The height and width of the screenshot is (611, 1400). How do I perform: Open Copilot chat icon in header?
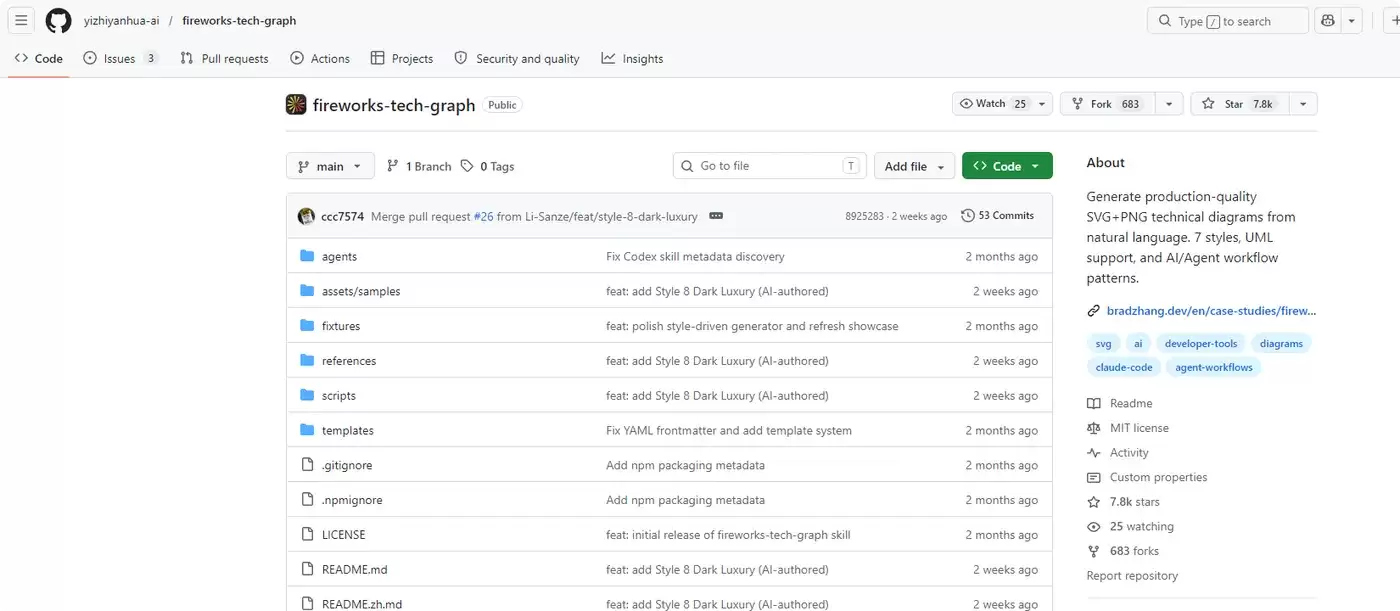[1328, 20]
